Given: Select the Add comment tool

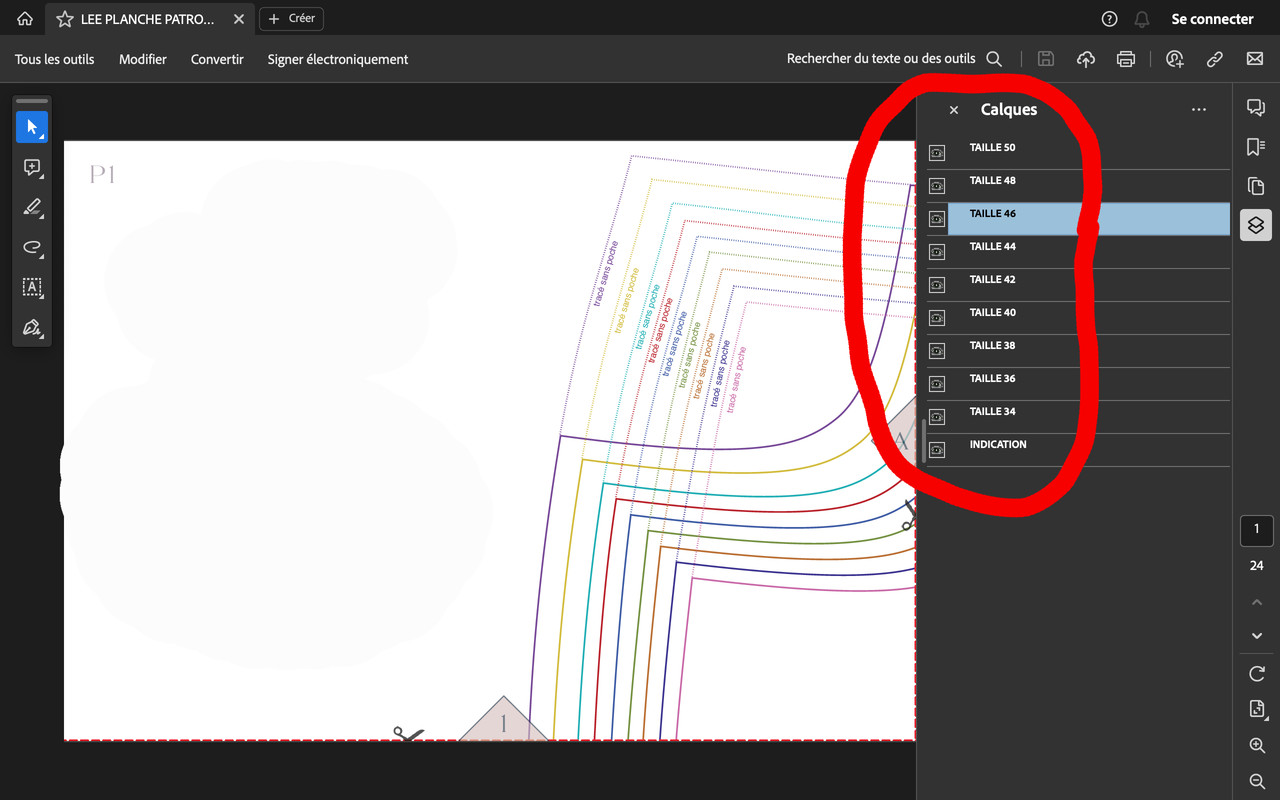Looking at the screenshot, I should pos(31,168).
